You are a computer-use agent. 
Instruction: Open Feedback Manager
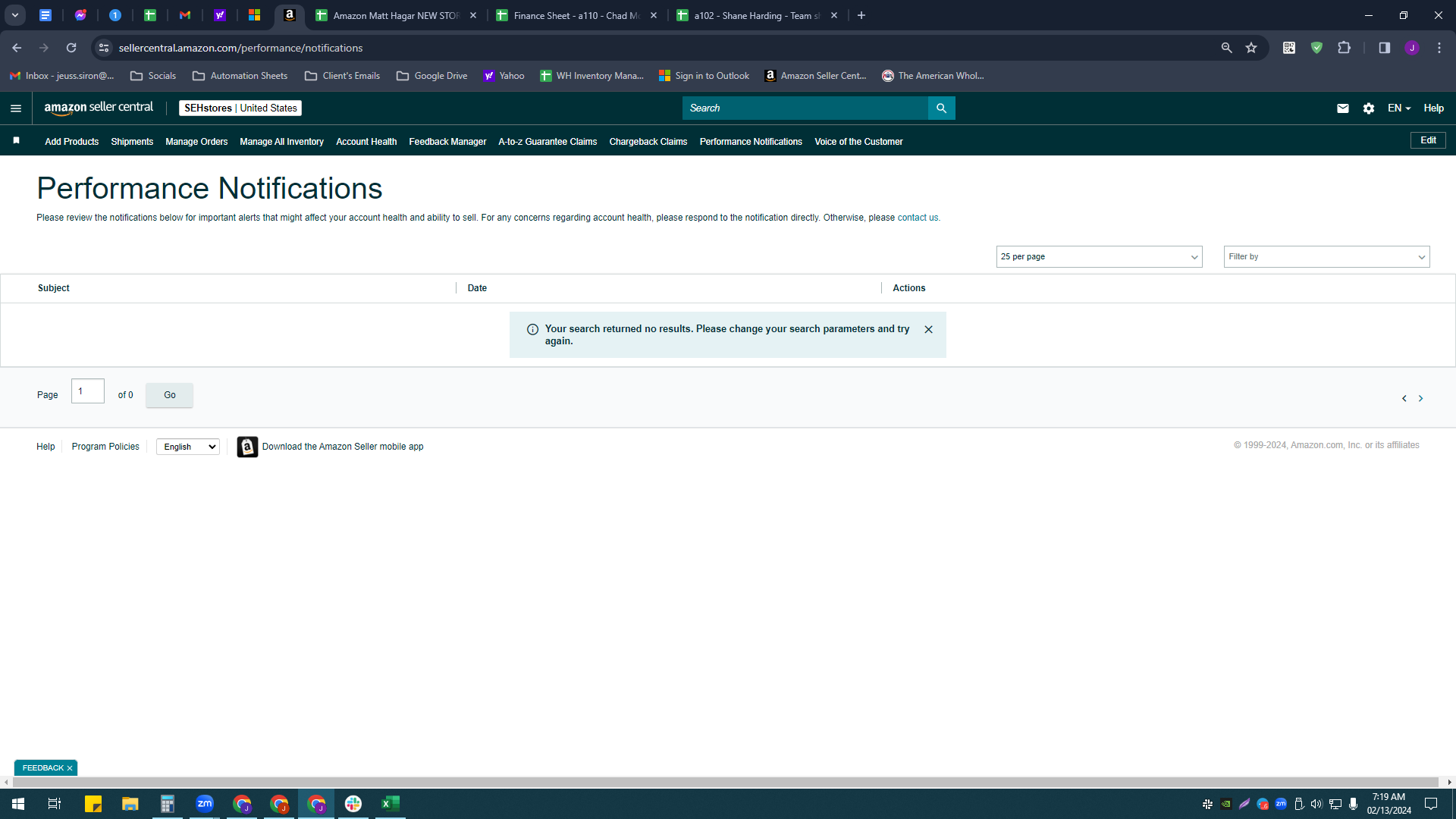click(447, 142)
